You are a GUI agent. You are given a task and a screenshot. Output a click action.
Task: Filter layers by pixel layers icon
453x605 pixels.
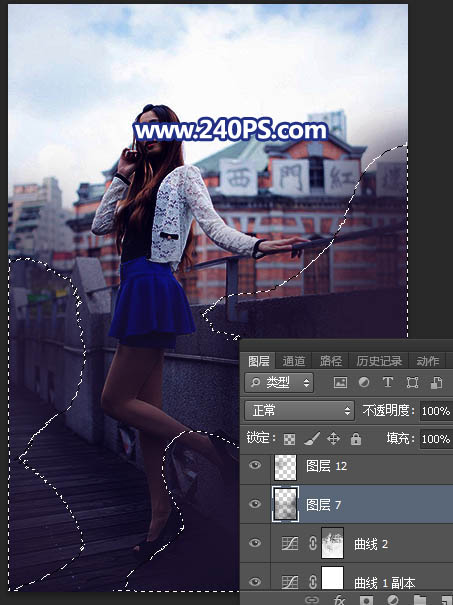pyautogui.click(x=340, y=382)
